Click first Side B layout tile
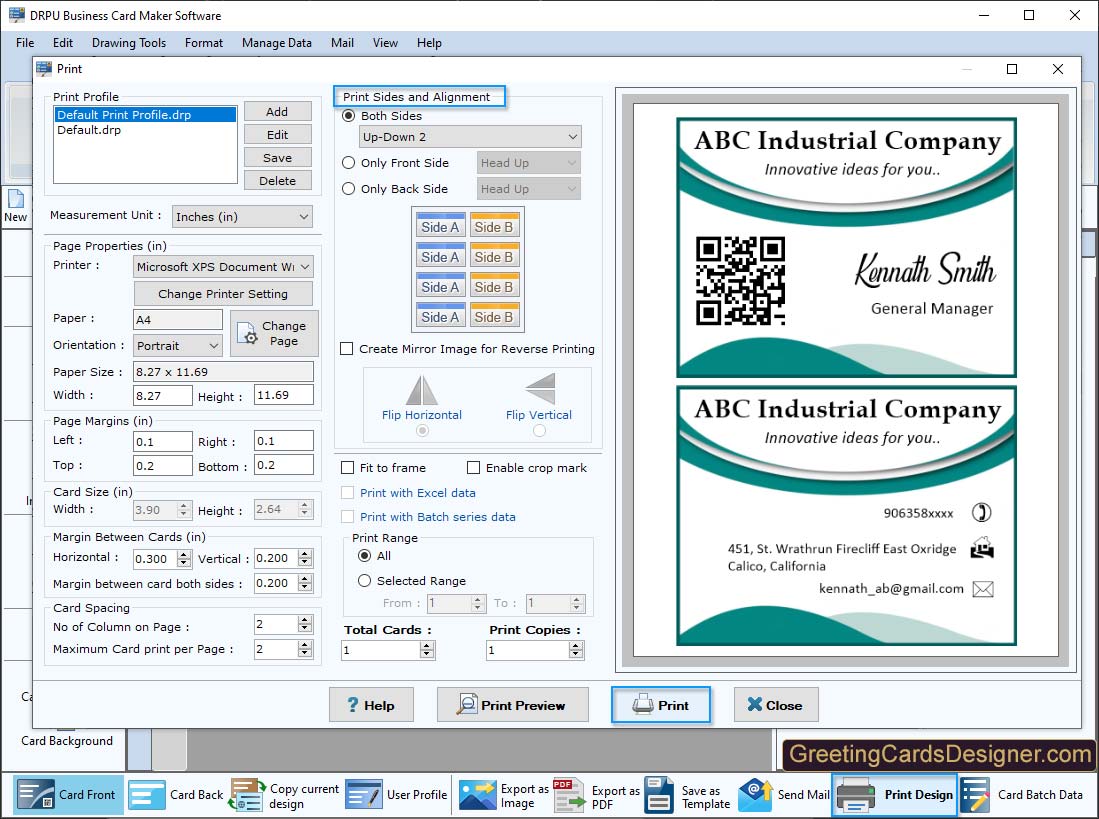The height and width of the screenshot is (819, 1099). point(493,226)
